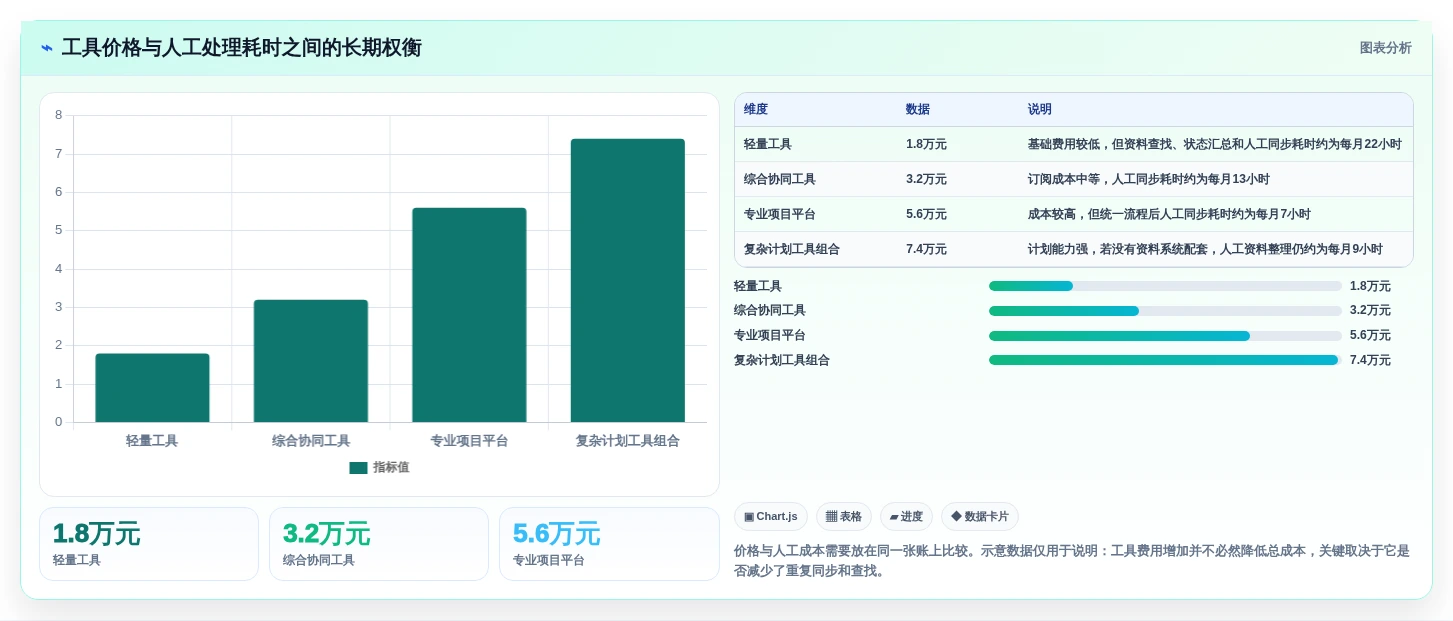
Task: Click the 专业项目平台 progress bar
Action: 1165,336
